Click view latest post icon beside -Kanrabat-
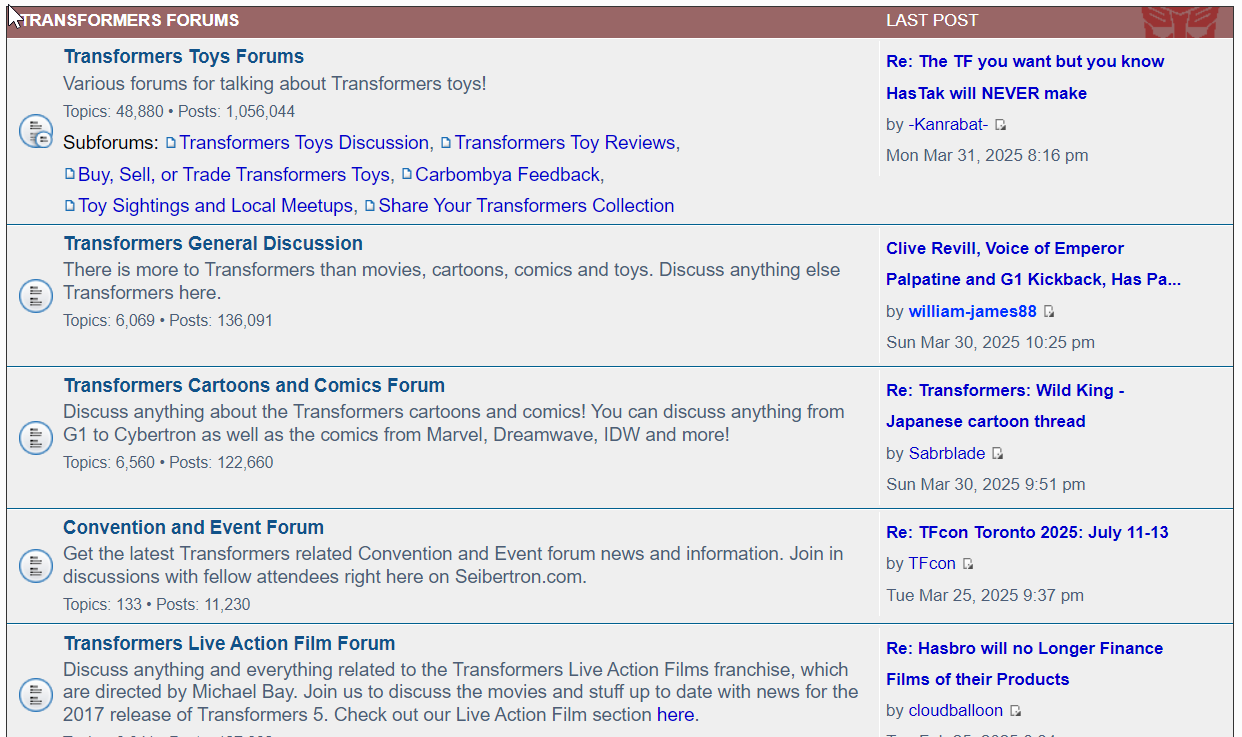Image resolution: width=1242 pixels, height=737 pixels. 1001,125
